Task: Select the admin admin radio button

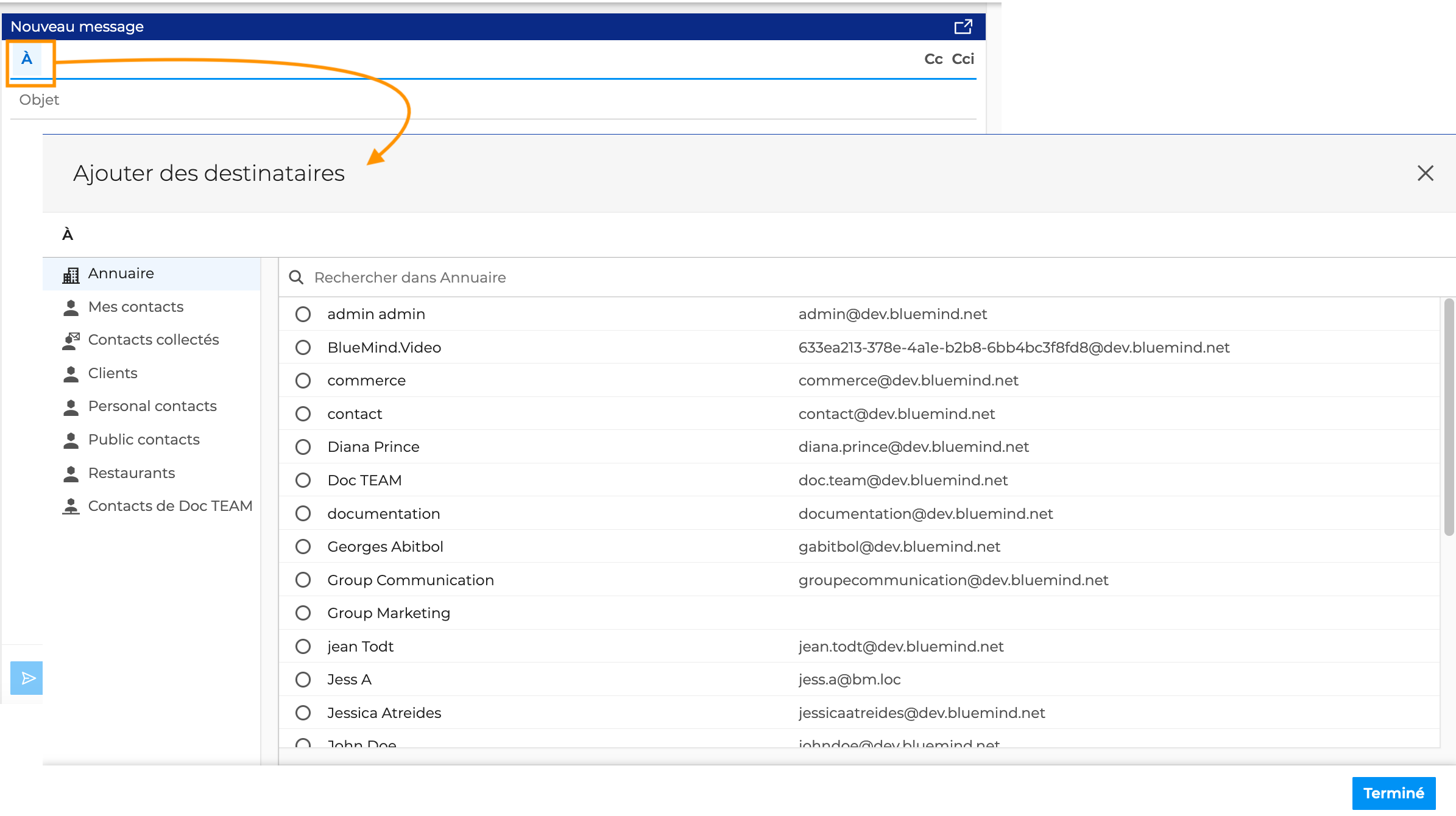Action: click(303, 314)
